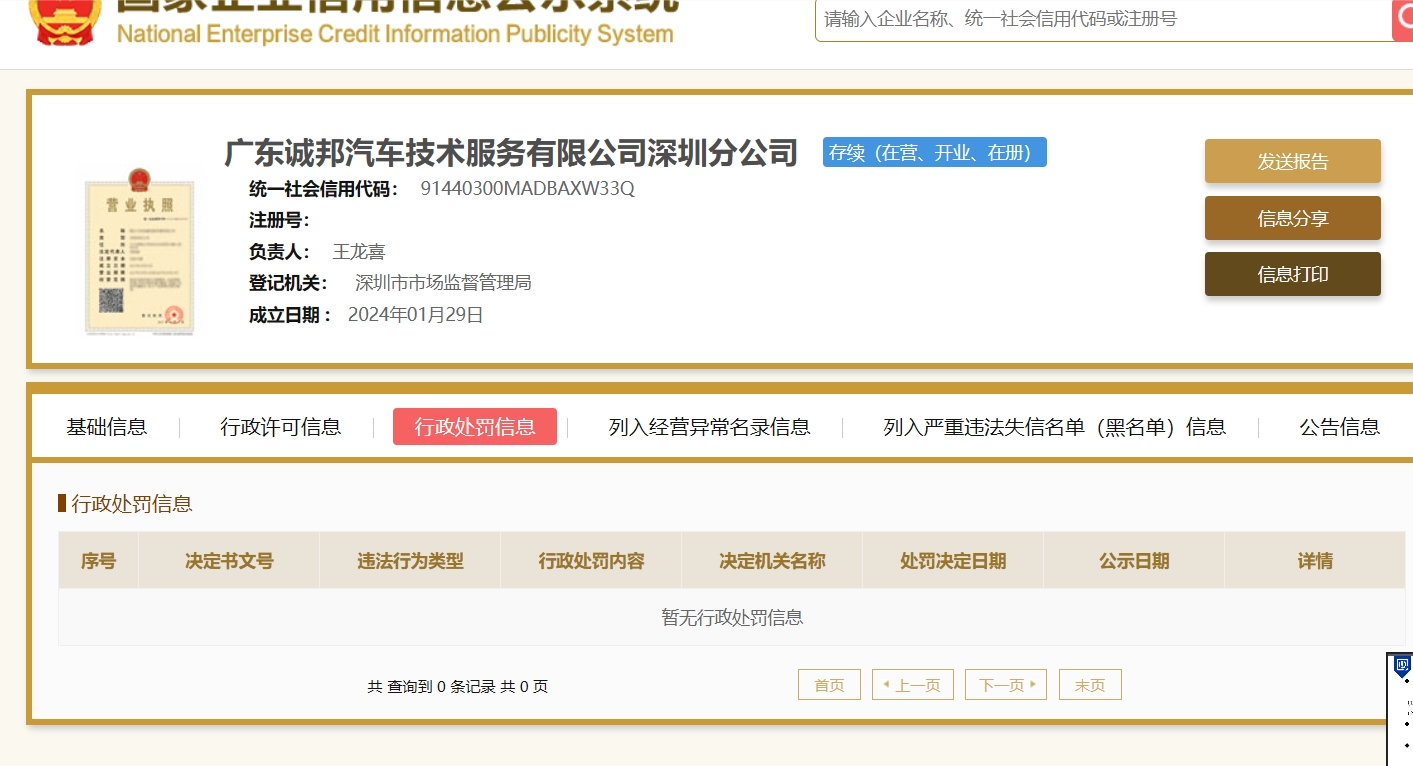Click the 详情 column header
1413x766 pixels.
[1315, 561]
